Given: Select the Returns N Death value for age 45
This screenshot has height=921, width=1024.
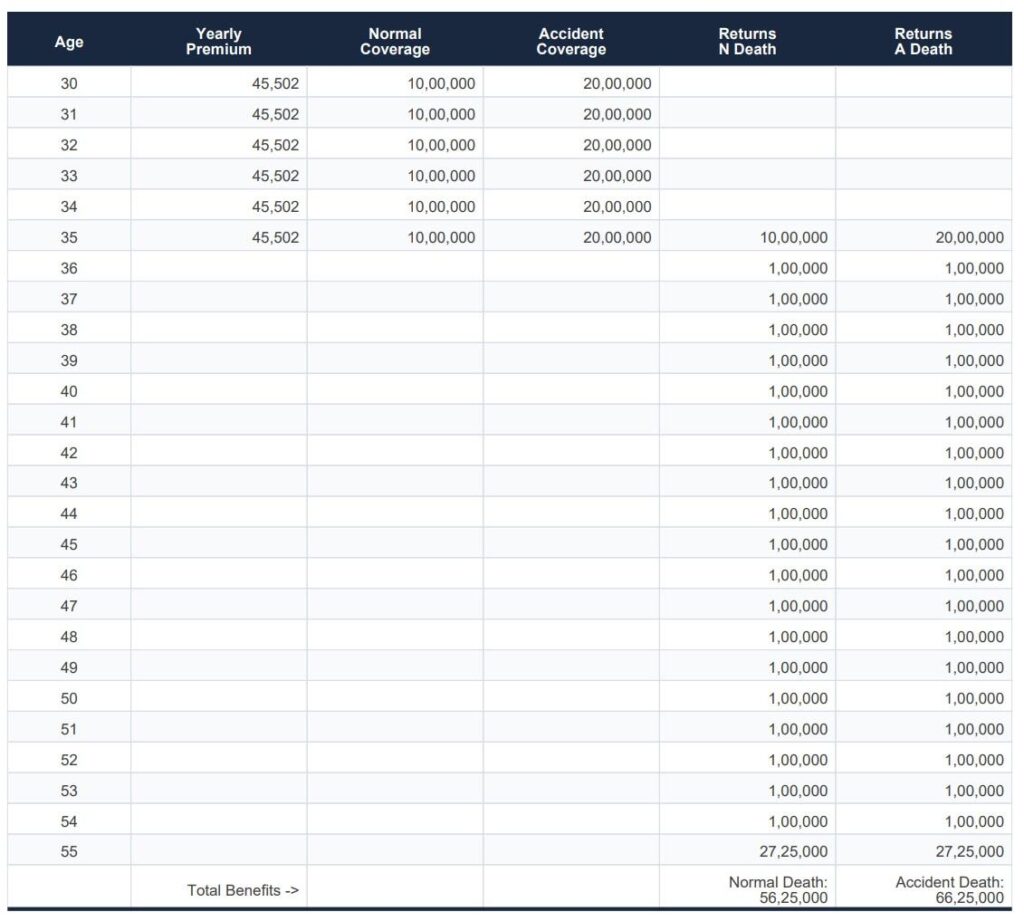Looking at the screenshot, I should pos(798,545).
